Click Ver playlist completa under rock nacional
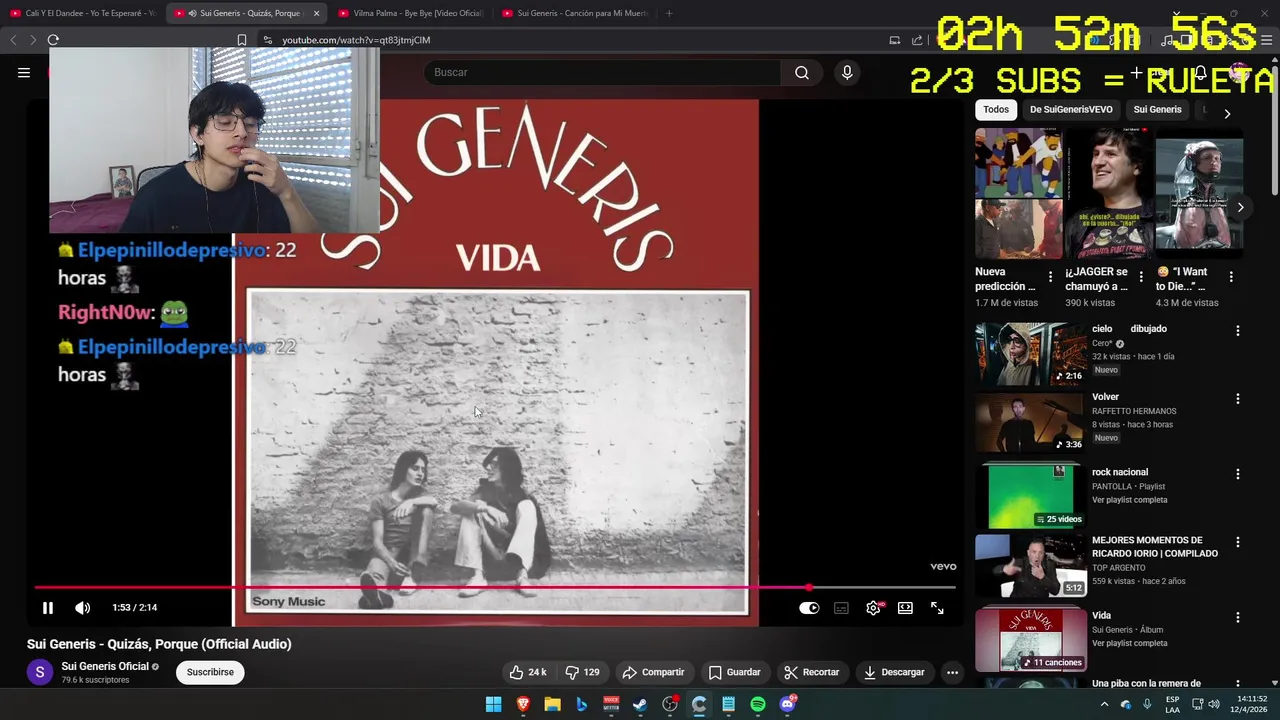This screenshot has height=720, width=1280. (x=1129, y=500)
